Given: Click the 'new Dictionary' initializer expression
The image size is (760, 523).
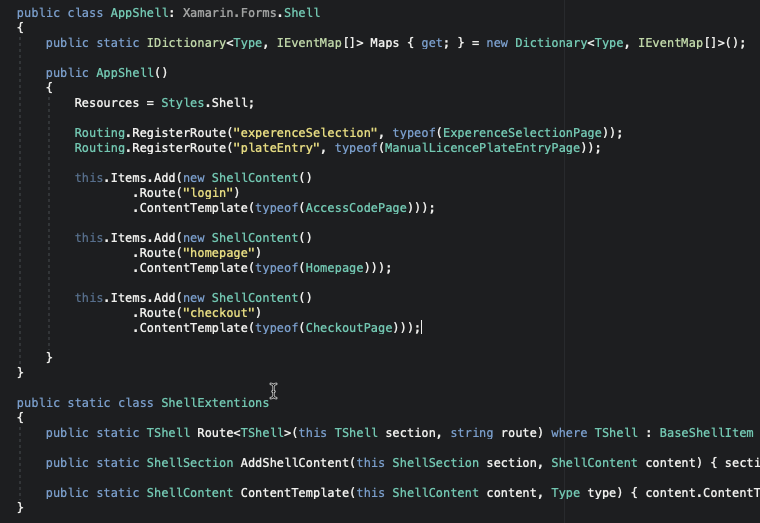Looking at the screenshot, I should 537,43.
